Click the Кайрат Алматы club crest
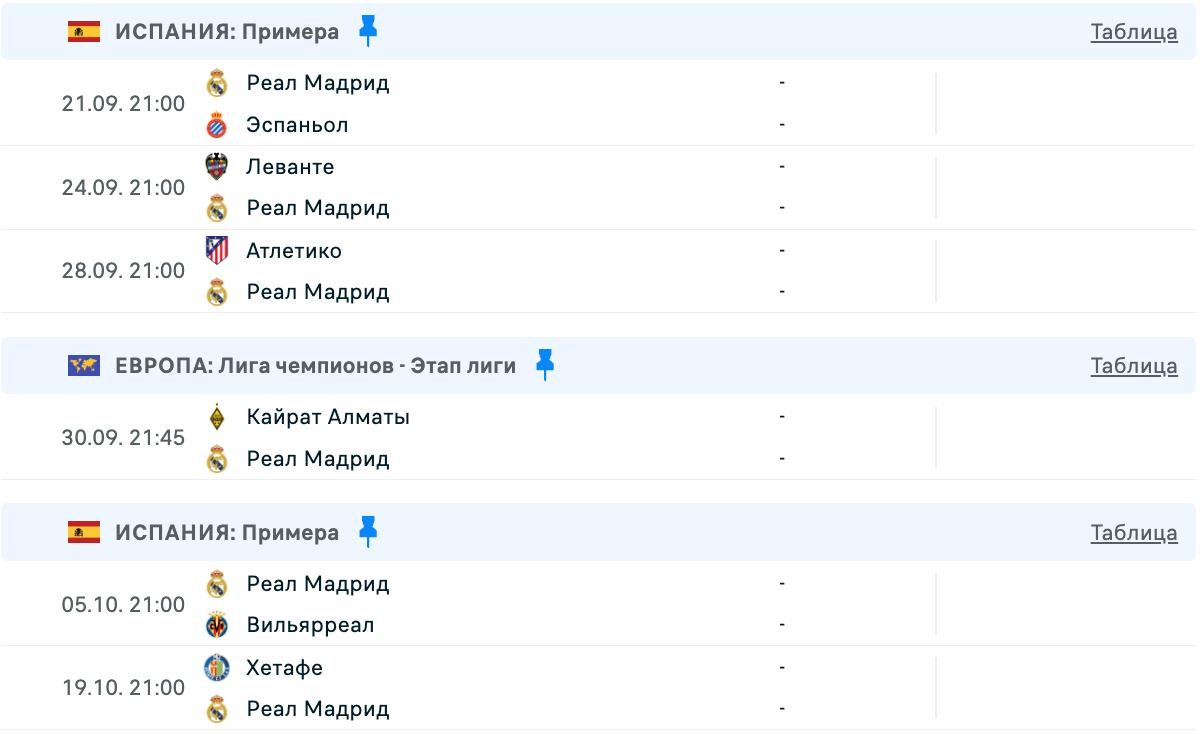The width and height of the screenshot is (1200, 734). (x=217, y=417)
